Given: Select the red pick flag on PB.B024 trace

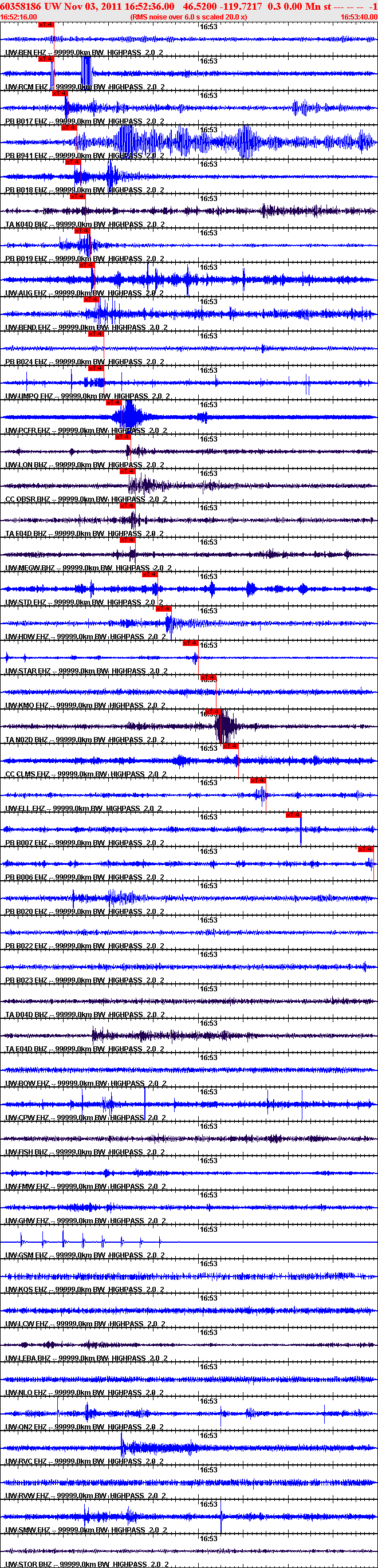Looking at the screenshot, I should (96, 334).
